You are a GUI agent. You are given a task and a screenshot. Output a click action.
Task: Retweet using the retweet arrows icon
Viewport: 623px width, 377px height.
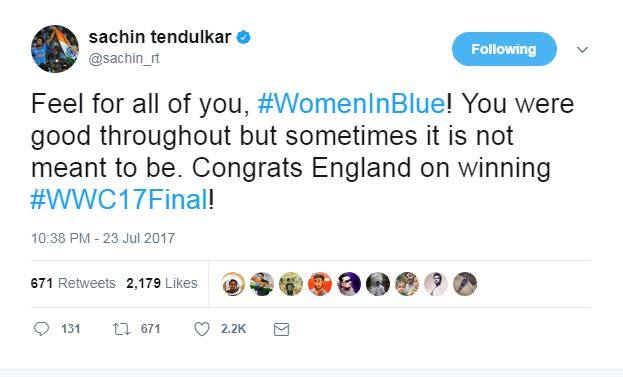coord(121,329)
